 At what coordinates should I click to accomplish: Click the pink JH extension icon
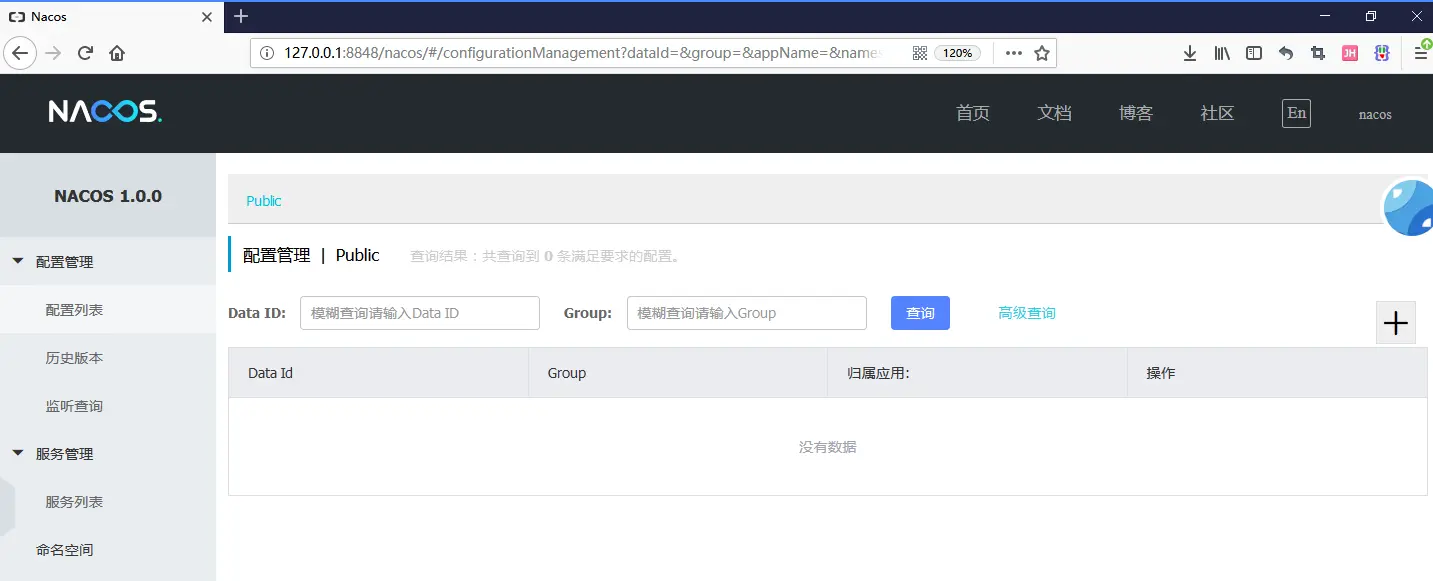click(x=1350, y=53)
